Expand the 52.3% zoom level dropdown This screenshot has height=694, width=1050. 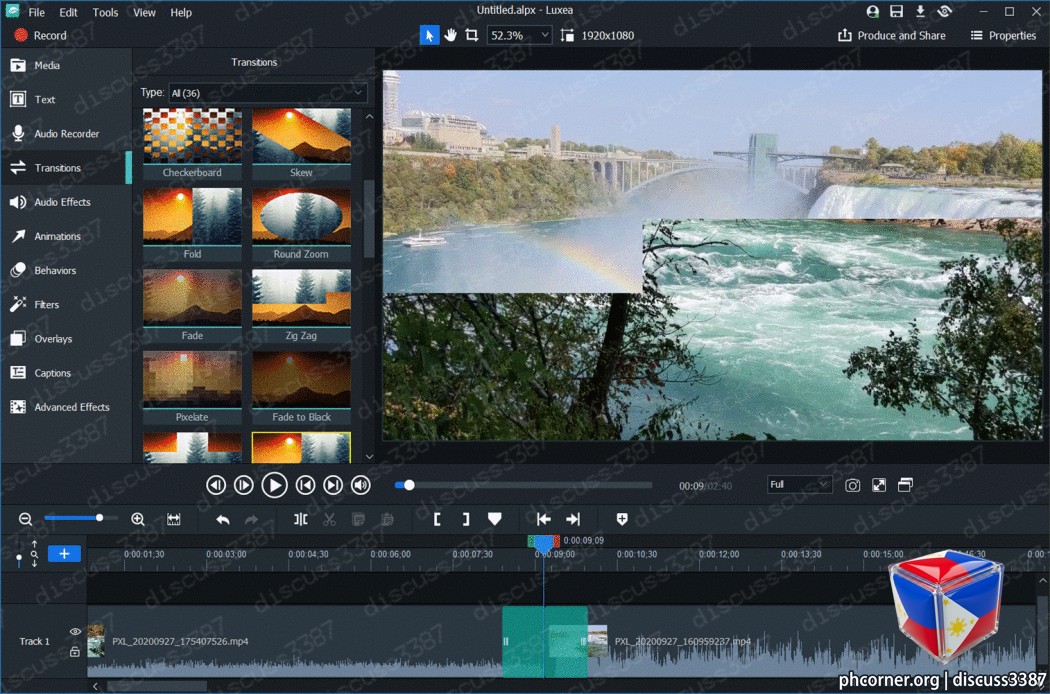tap(520, 36)
